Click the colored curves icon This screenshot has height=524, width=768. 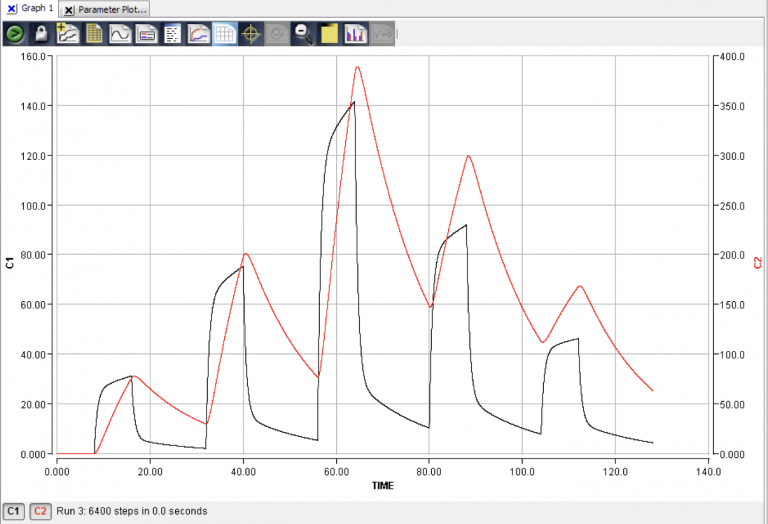(198, 34)
